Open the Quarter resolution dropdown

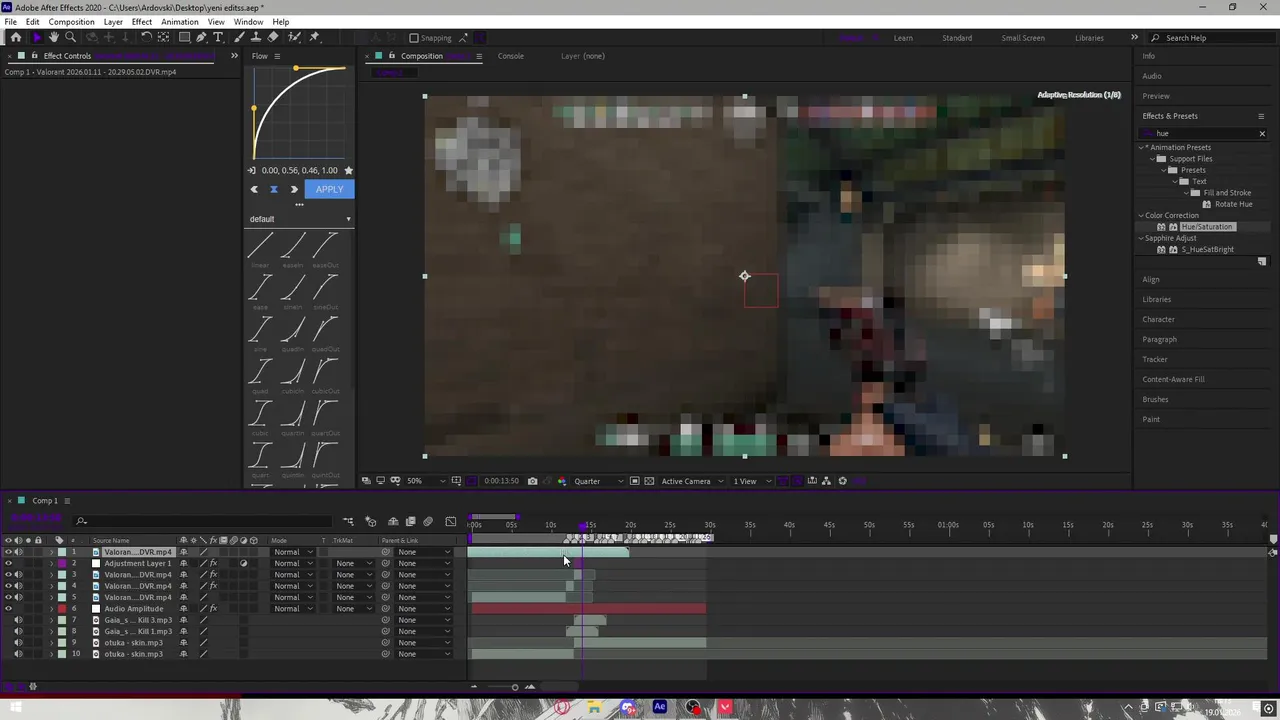pyautogui.click(x=598, y=481)
